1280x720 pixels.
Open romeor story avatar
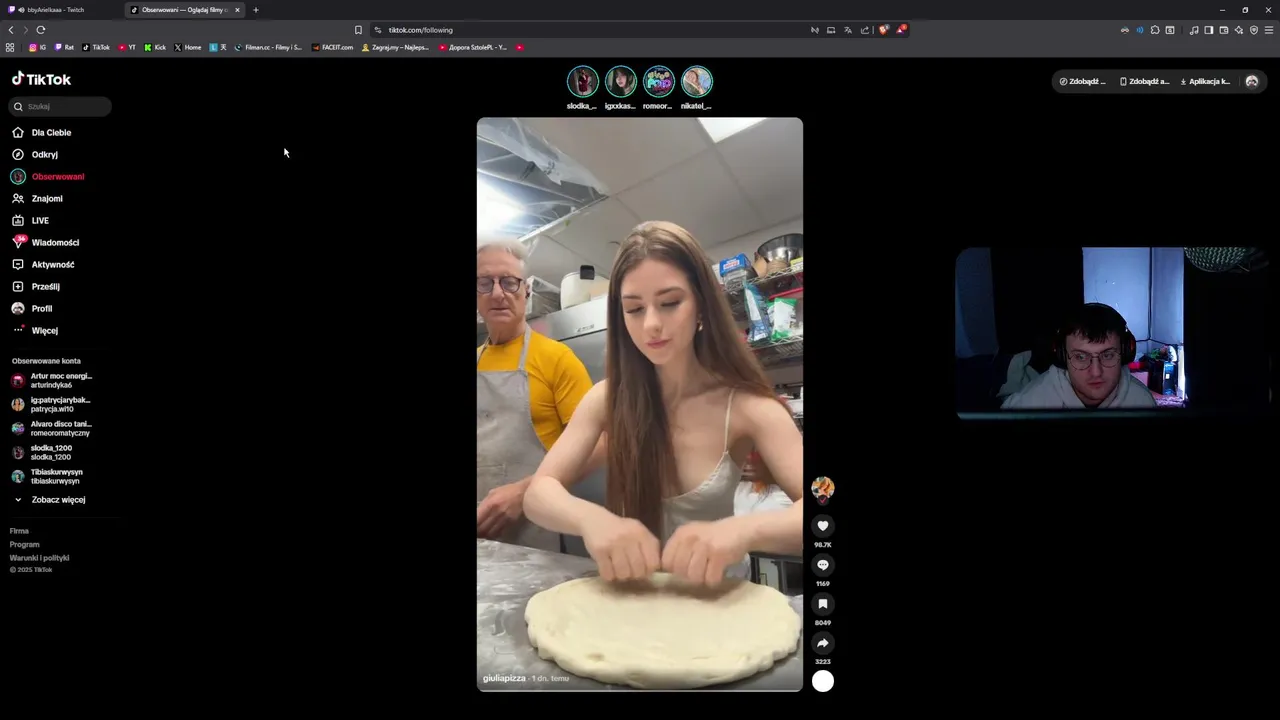click(658, 81)
